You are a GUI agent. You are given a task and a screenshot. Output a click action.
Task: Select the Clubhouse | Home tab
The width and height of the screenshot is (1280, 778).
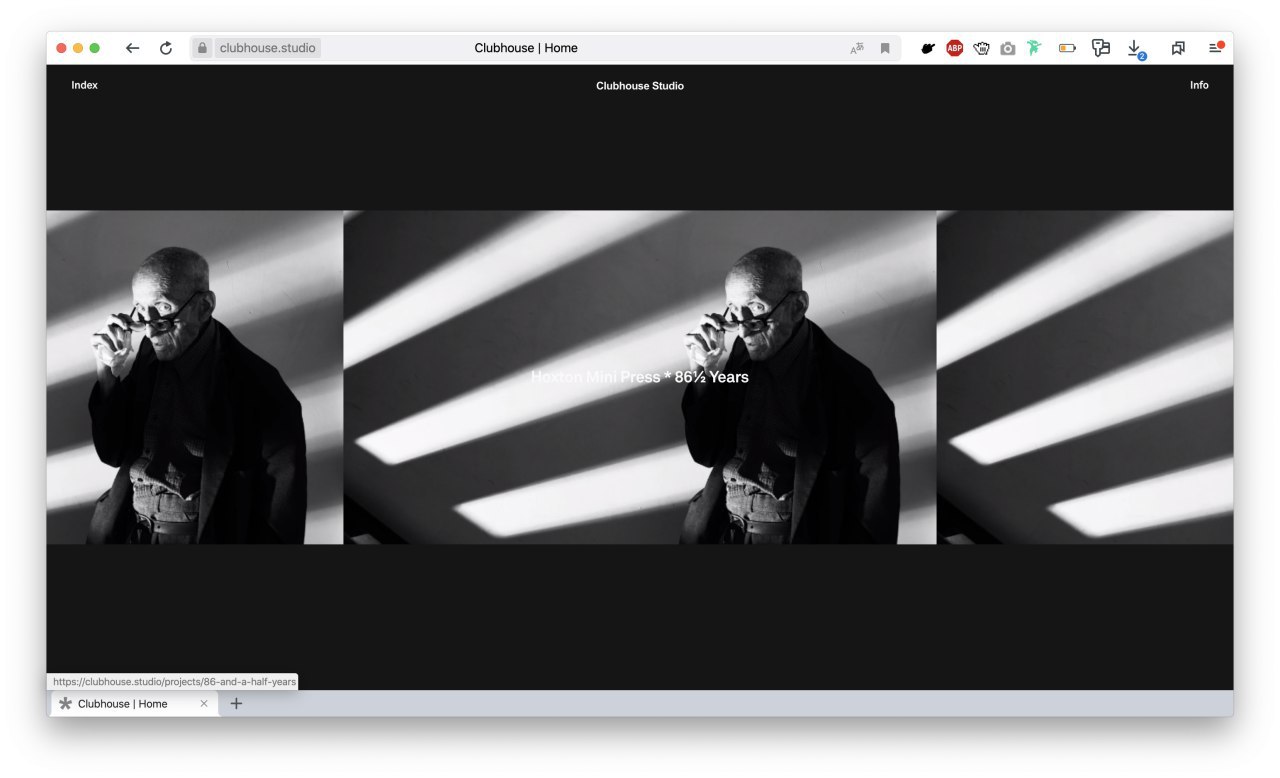point(134,704)
